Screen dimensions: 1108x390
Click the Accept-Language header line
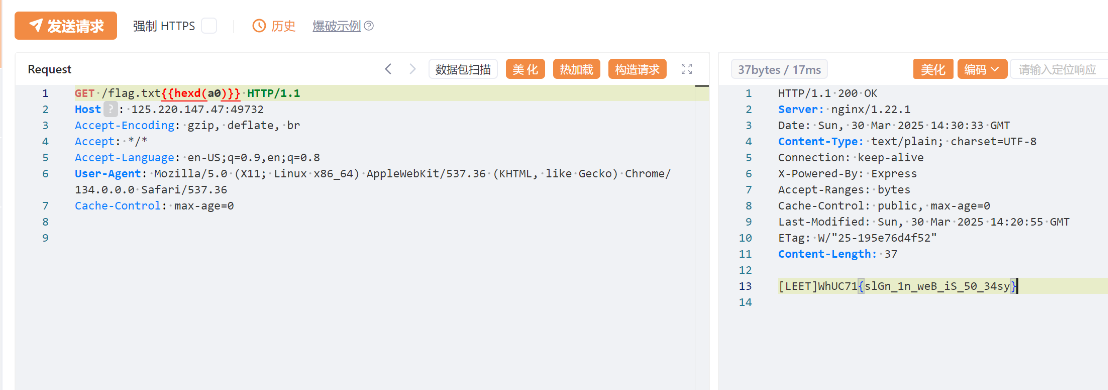pyautogui.click(x=197, y=157)
